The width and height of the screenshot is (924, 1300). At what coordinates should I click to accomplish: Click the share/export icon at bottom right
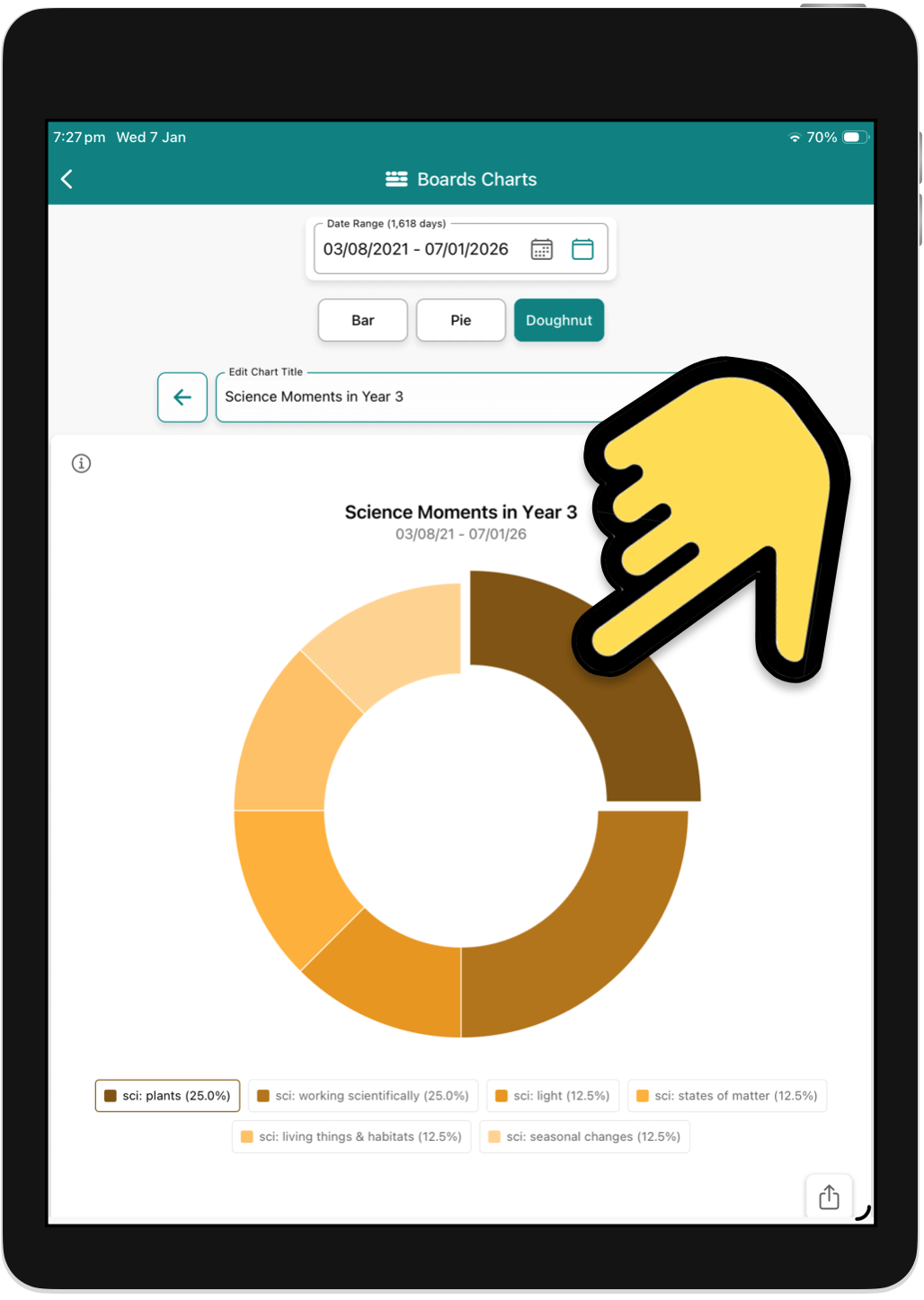[x=828, y=1196]
